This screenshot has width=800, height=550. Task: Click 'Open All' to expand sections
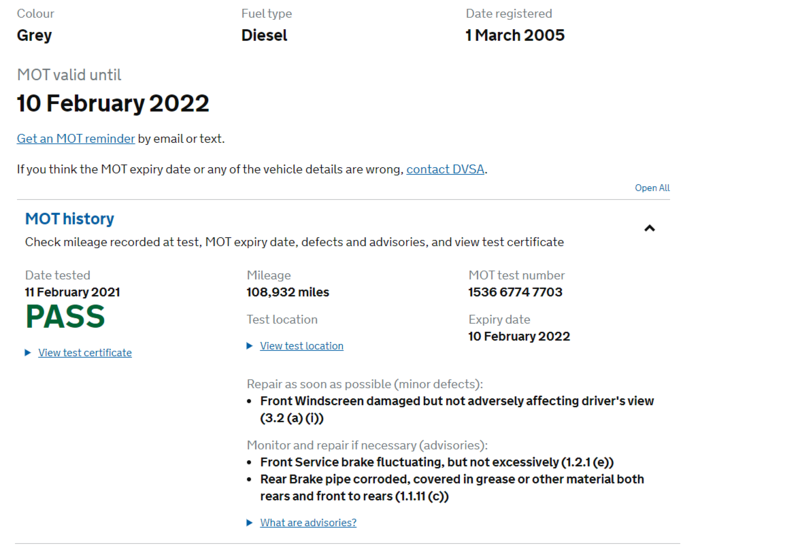[652, 188]
